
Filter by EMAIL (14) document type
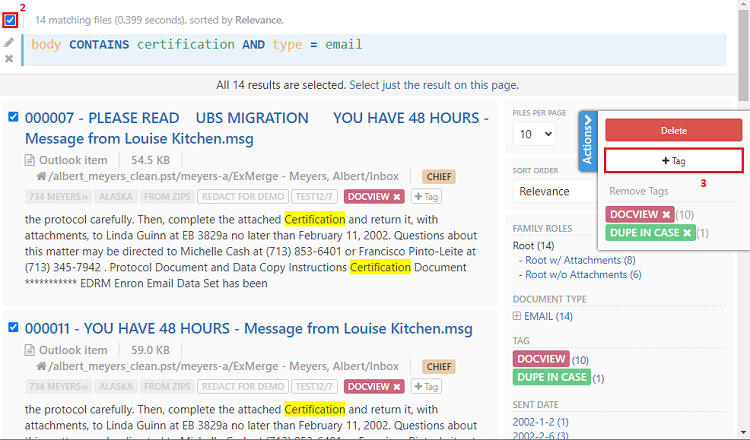pyautogui.click(x=548, y=316)
